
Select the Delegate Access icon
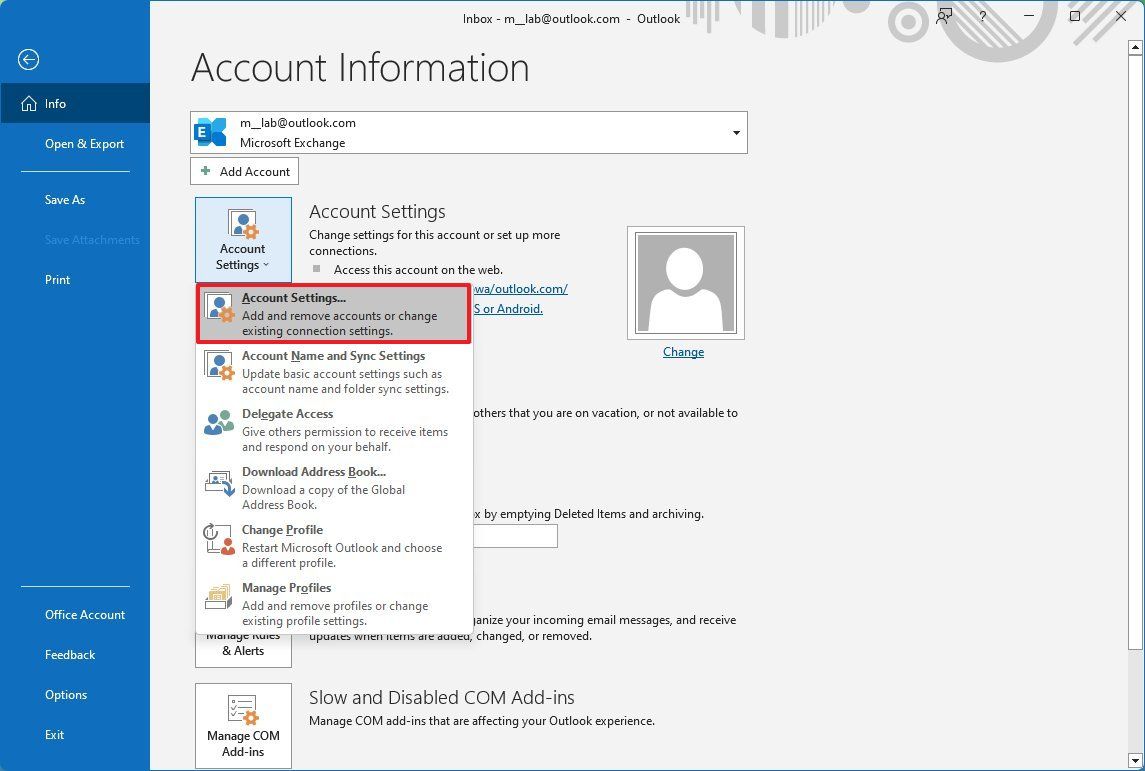218,422
